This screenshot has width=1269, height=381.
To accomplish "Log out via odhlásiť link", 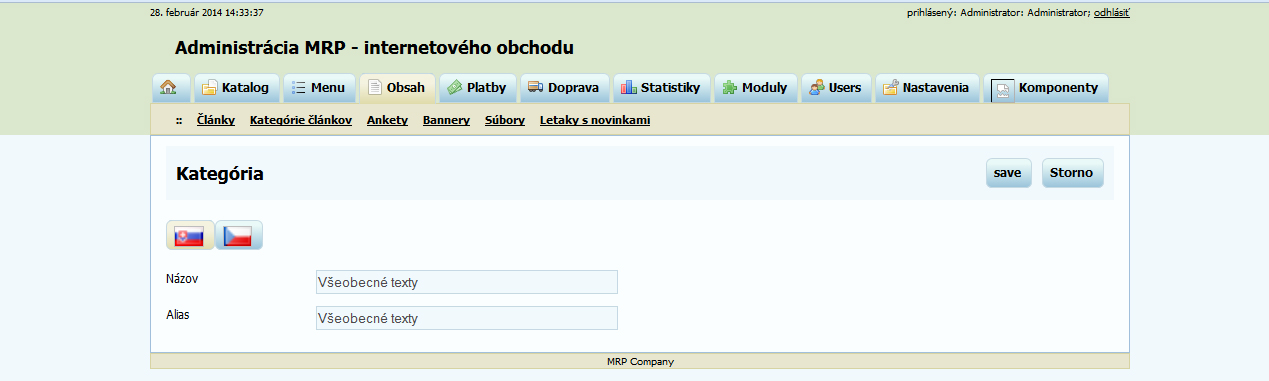I will [1112, 13].
